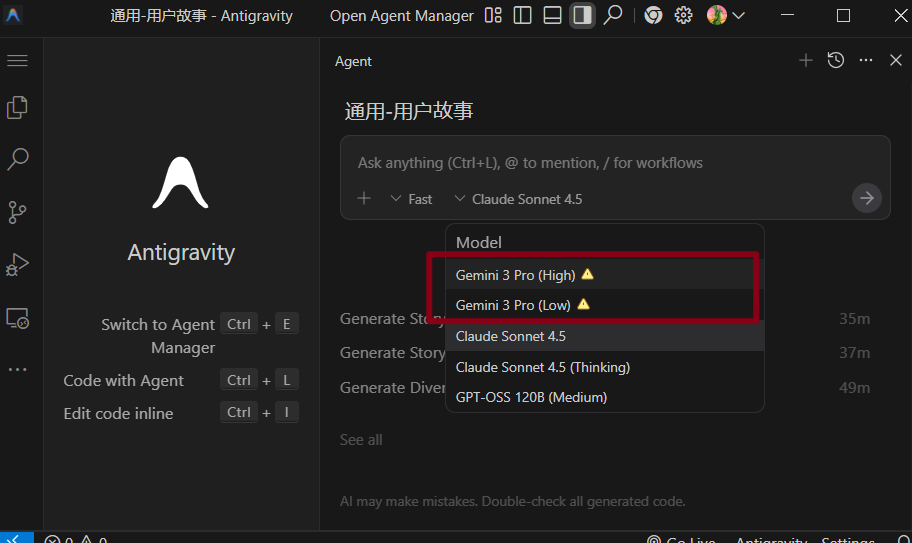Click Edit code inline shortcut
Viewport: 912px width, 543px height.
(x=181, y=413)
